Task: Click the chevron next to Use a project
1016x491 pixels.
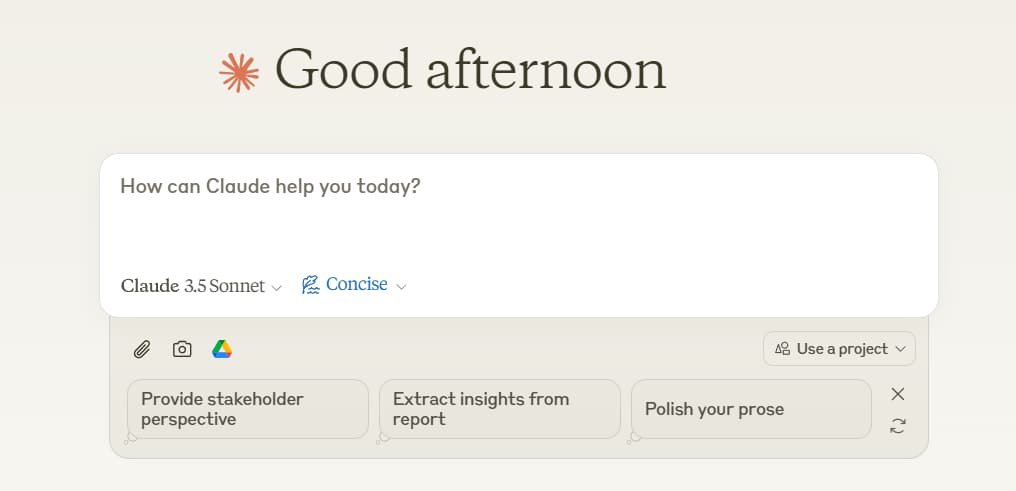Action: tap(900, 349)
